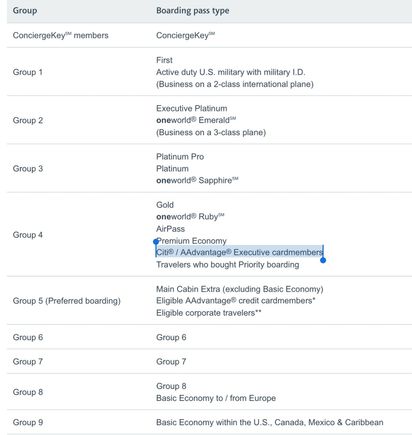412x435 pixels.
Task: Click Platinum Pro in Group 3
Action: pyautogui.click(x=180, y=156)
